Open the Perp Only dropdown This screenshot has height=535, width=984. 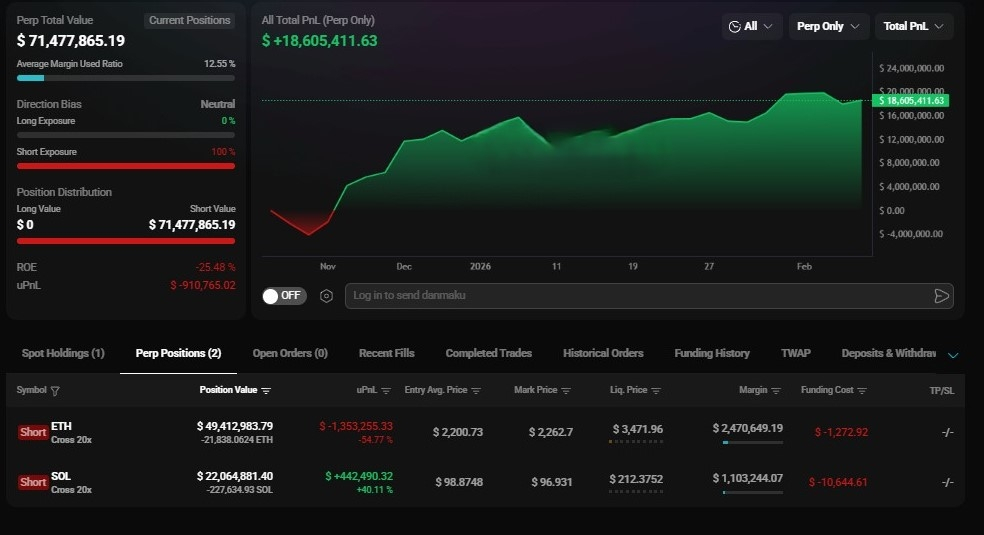point(828,26)
